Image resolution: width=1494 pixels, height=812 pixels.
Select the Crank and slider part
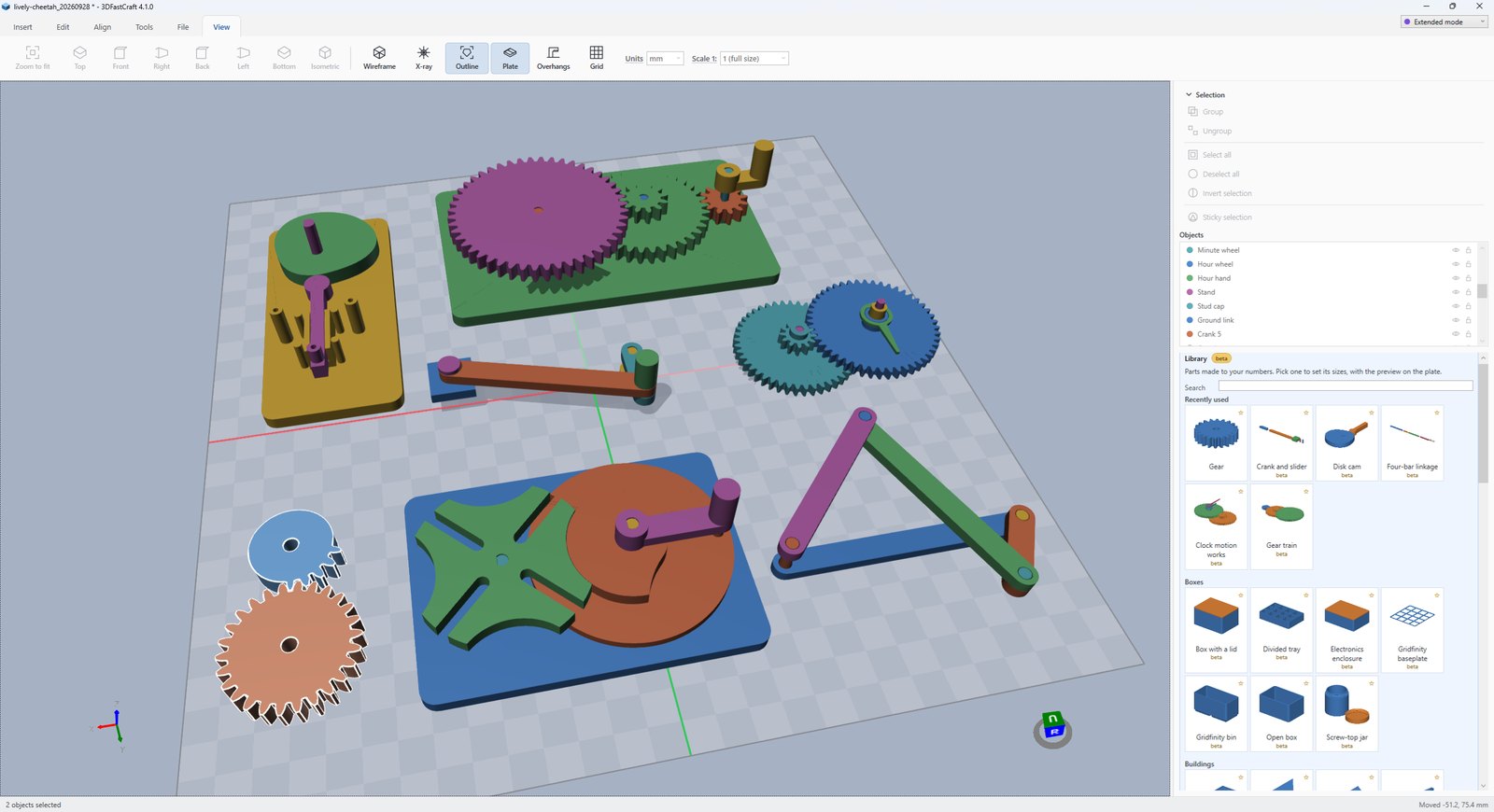point(1281,443)
